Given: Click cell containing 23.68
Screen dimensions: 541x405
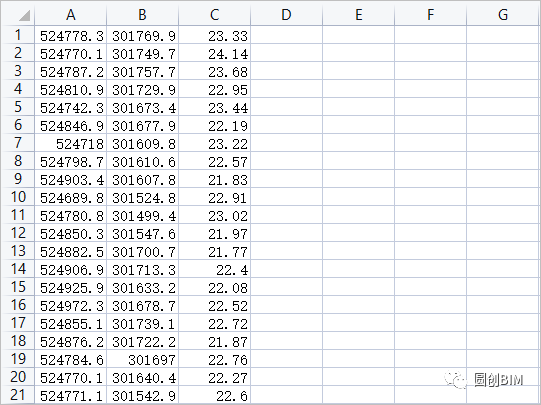Looking at the screenshot, I should [215, 71].
